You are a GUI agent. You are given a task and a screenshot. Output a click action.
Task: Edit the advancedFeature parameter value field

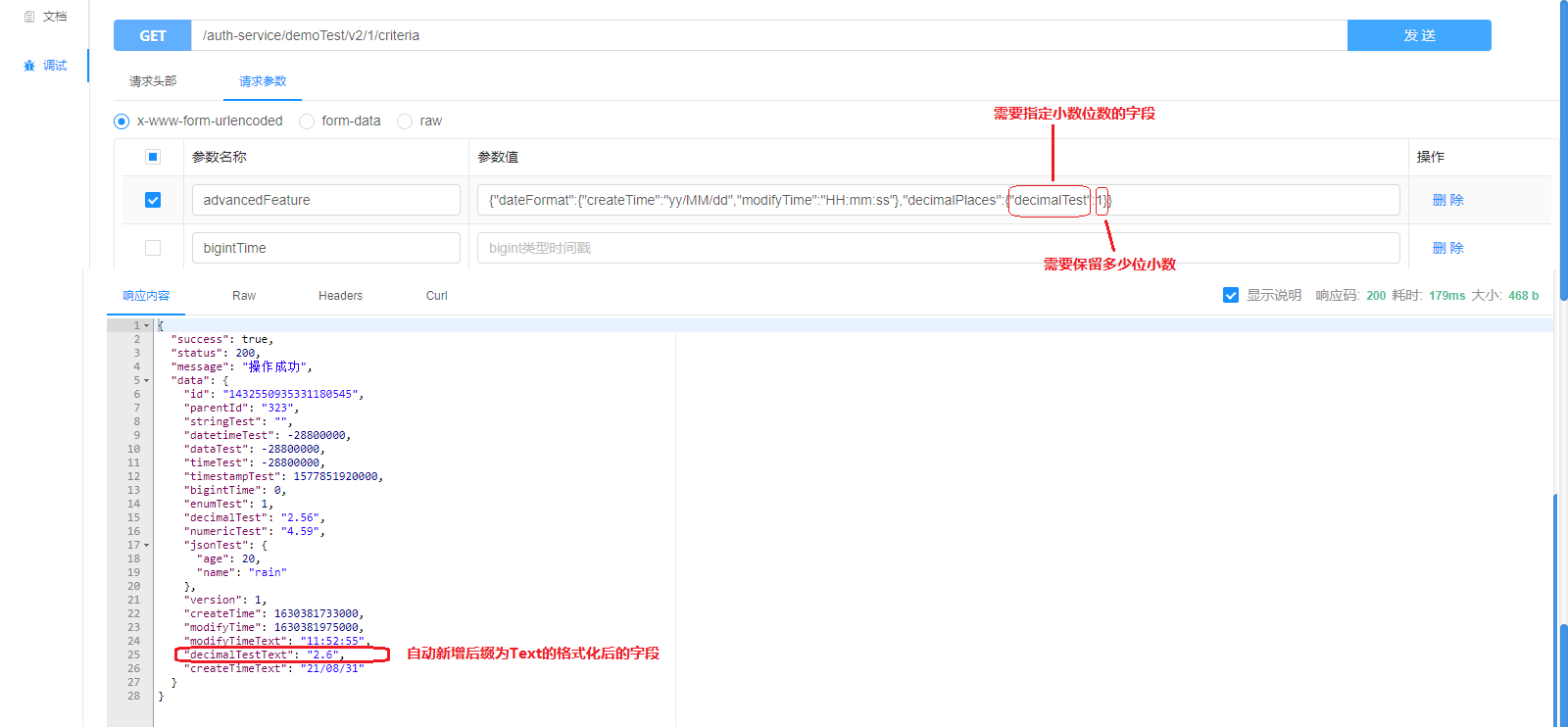tap(939, 200)
